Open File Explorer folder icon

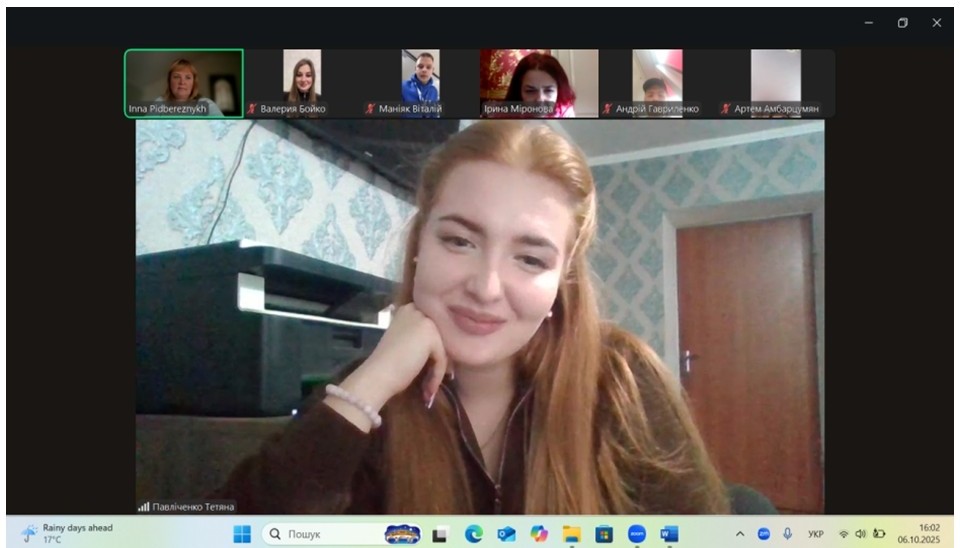572,534
